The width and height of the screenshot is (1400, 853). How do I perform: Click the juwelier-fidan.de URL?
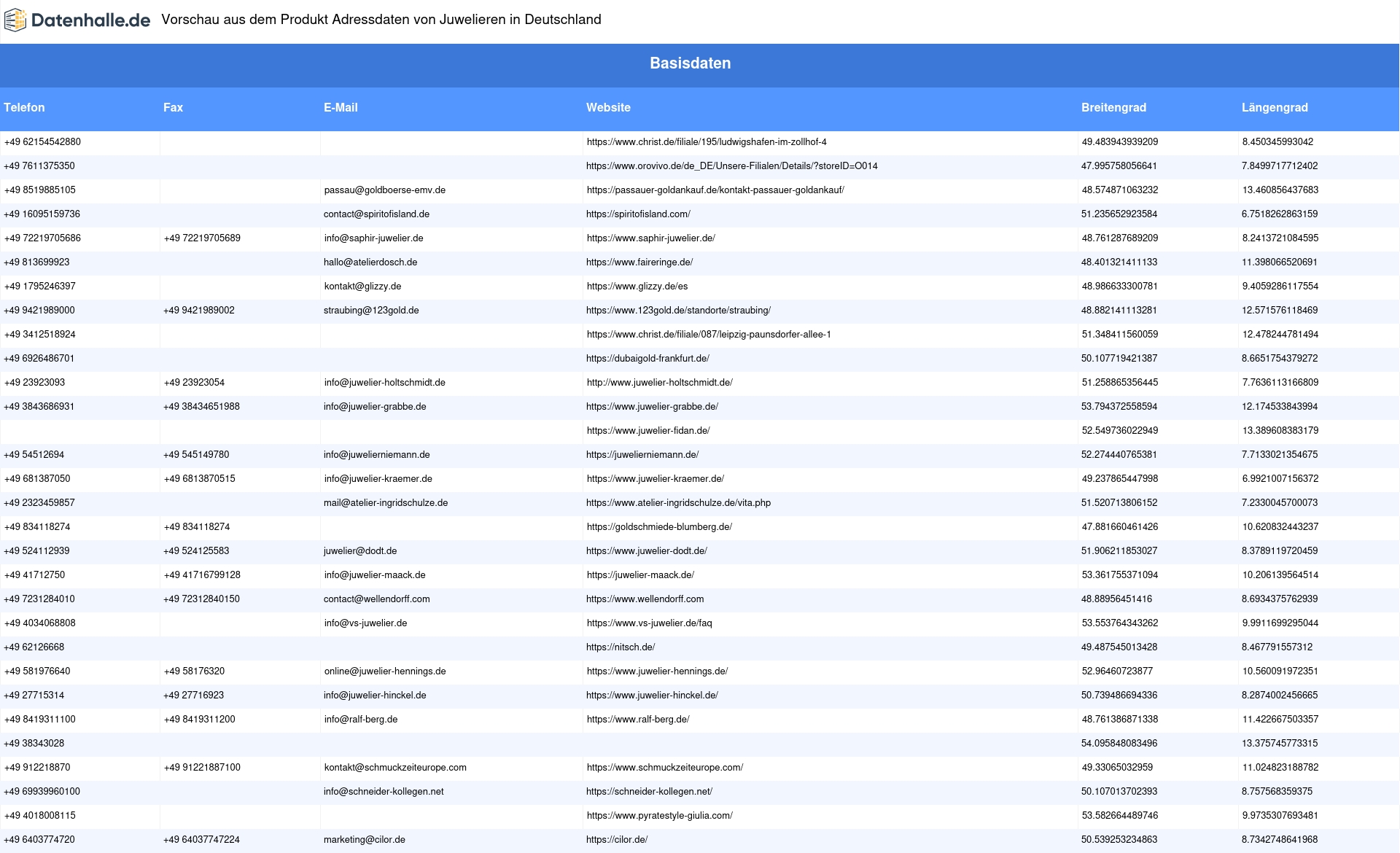coord(648,431)
